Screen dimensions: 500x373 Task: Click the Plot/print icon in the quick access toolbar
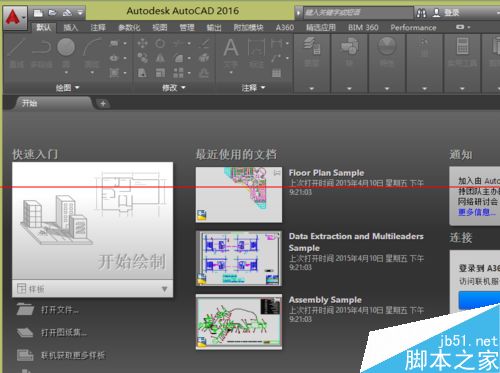coord(67,13)
